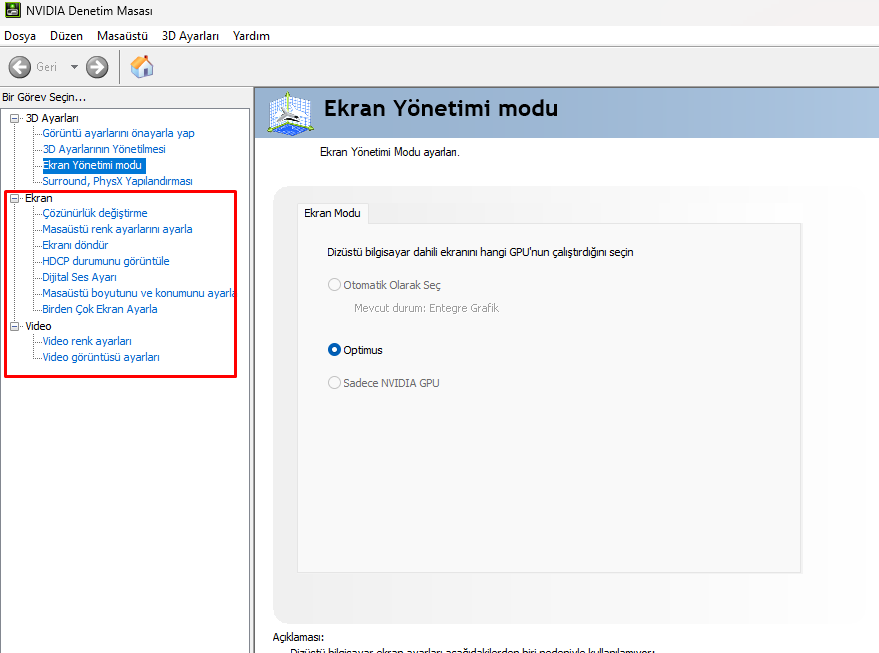Screen dimensions: 879x653
Task: Open 3D Ayarlarının Yönetilmesi
Action: click(104, 149)
